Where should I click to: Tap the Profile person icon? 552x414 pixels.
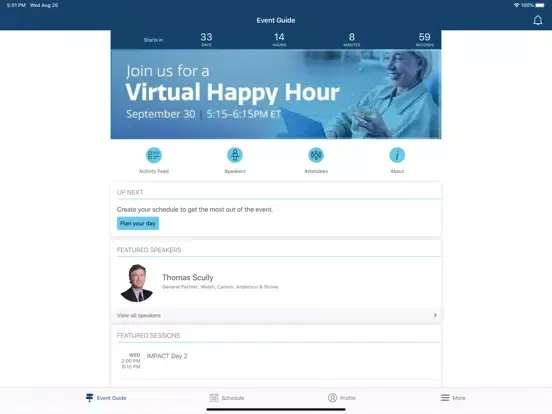coord(332,397)
